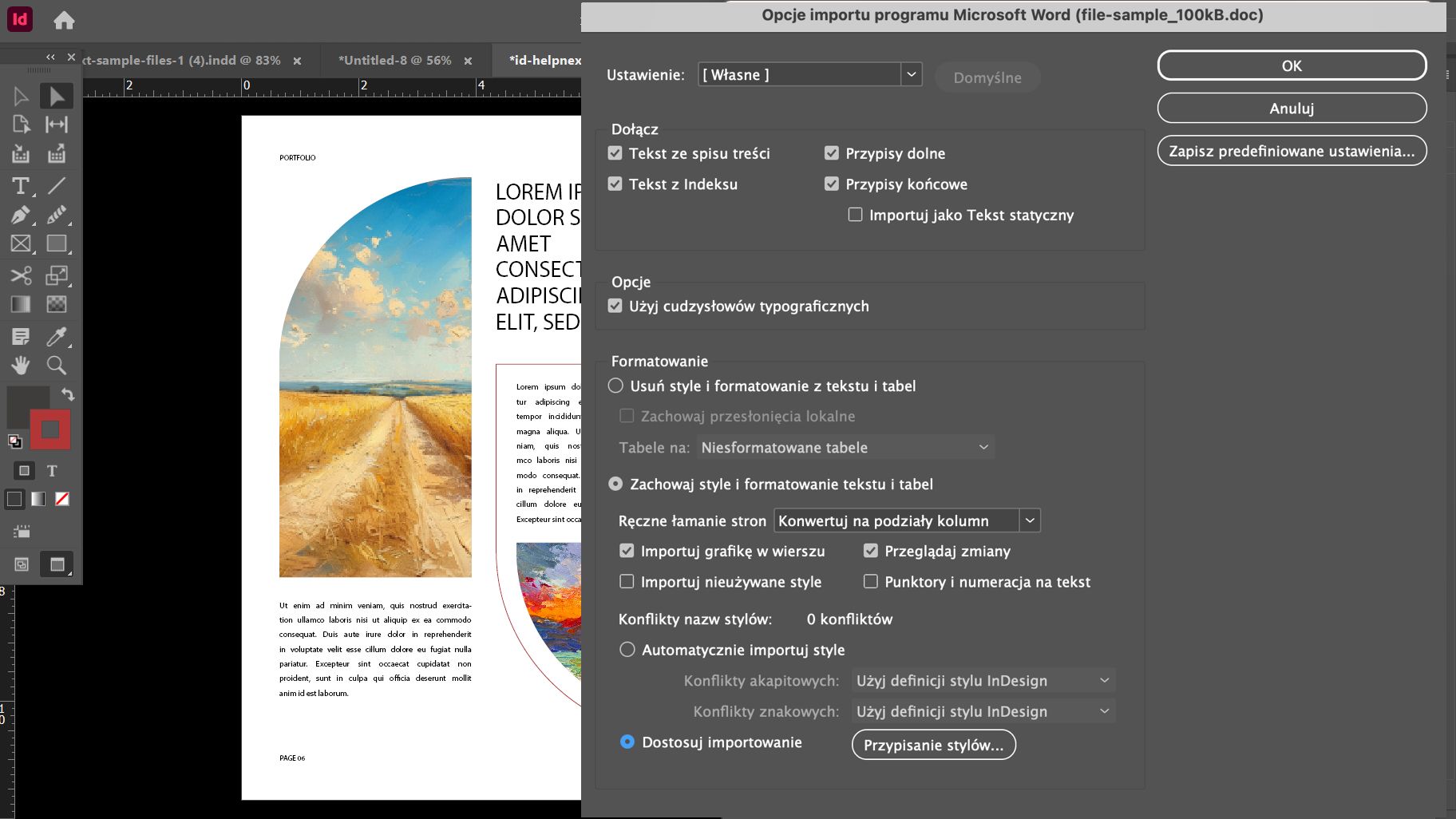The height and width of the screenshot is (819, 1456).
Task: Choose the Gap tool
Action: [x=57, y=125]
